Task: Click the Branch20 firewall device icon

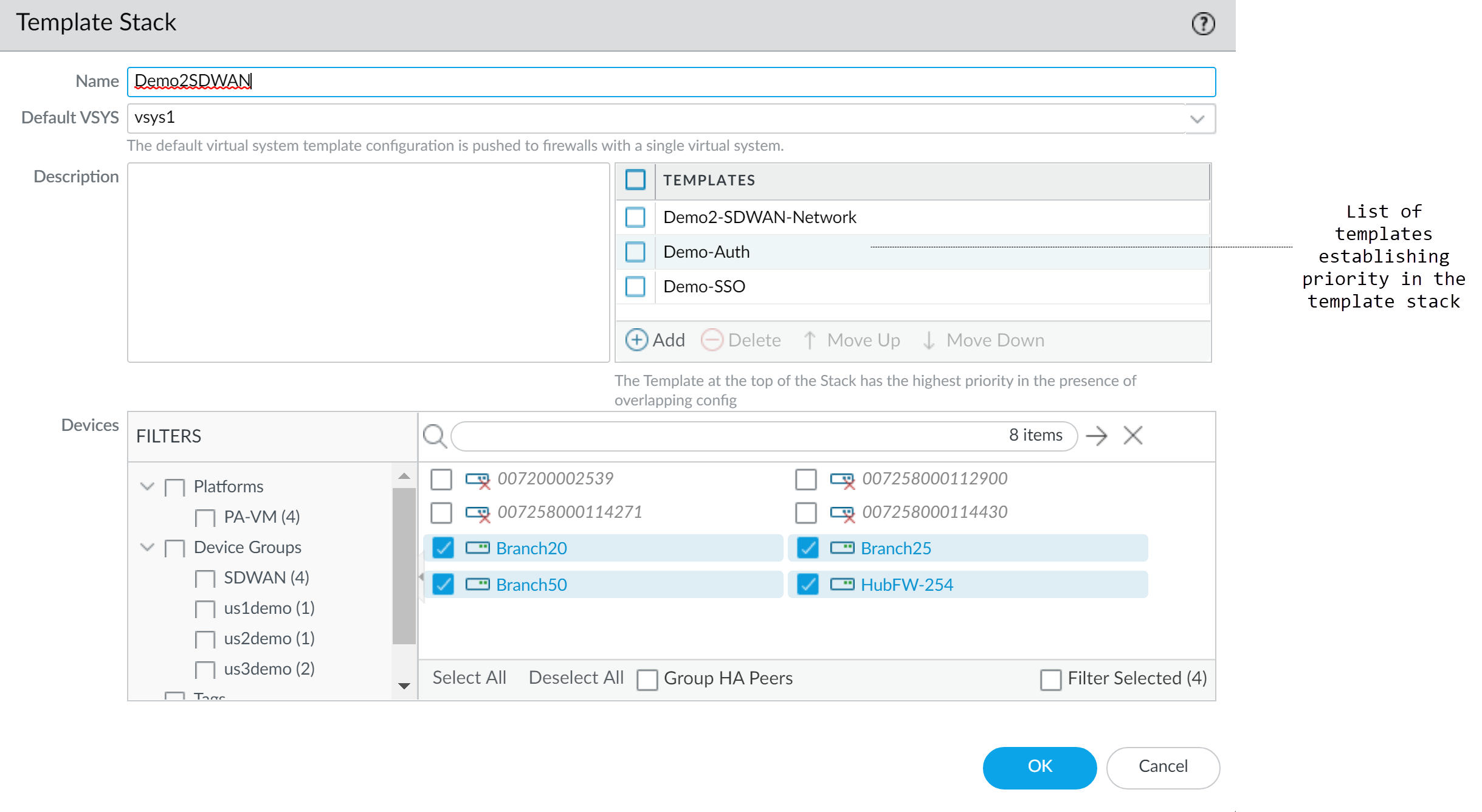Action: click(477, 548)
